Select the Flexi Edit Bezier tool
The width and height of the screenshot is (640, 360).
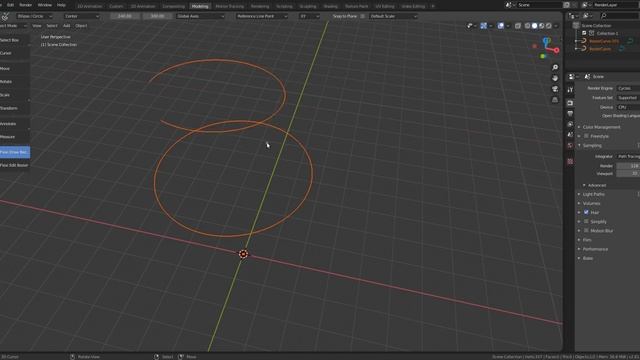15,165
